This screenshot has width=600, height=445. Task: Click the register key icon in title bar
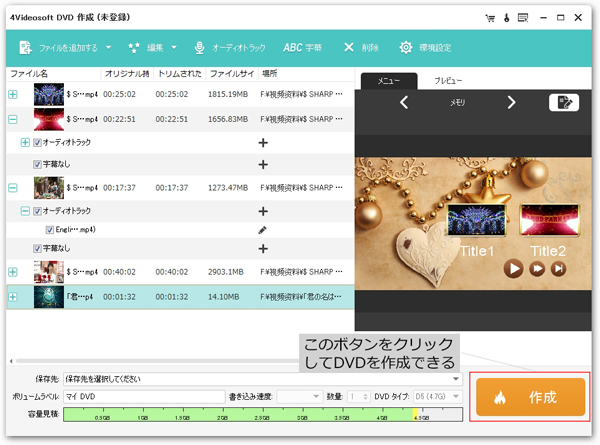507,18
